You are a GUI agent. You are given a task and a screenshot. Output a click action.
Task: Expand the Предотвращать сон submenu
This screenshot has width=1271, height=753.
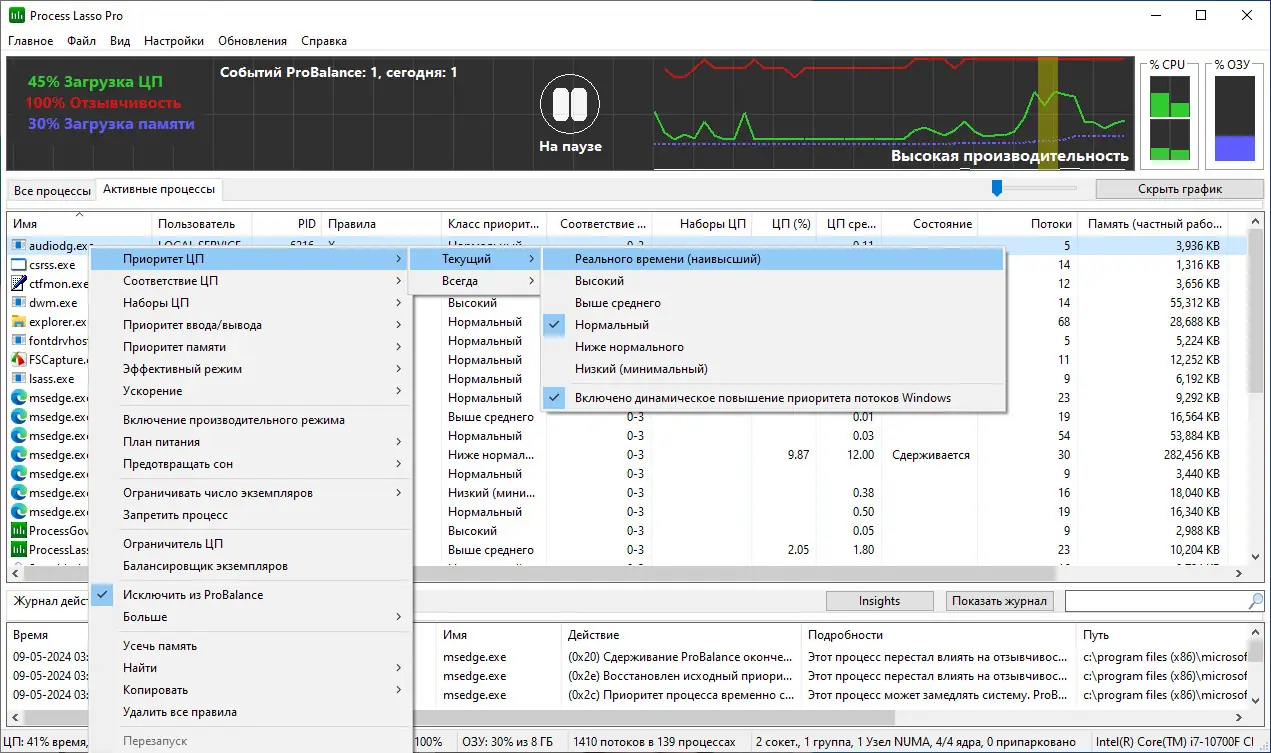251,464
